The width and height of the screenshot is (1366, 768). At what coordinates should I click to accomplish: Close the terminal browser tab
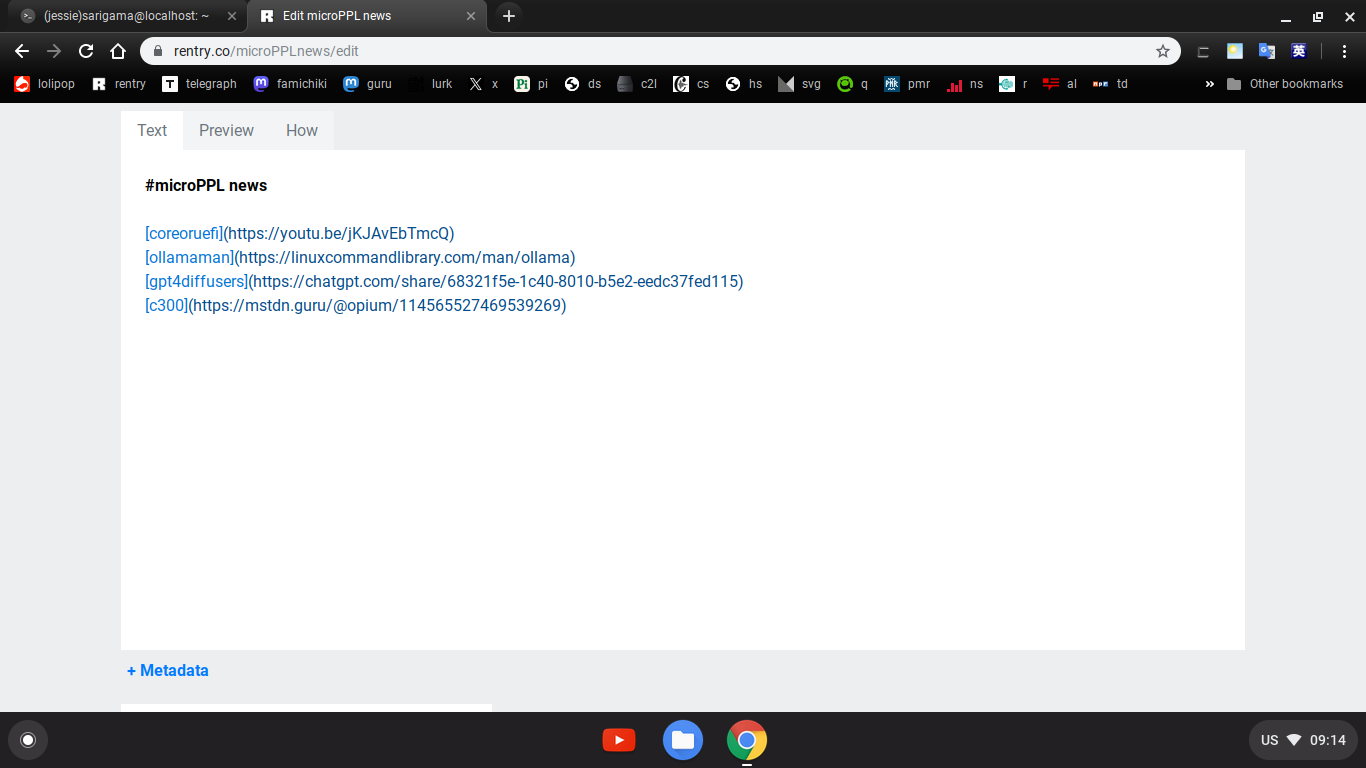pyautogui.click(x=231, y=16)
